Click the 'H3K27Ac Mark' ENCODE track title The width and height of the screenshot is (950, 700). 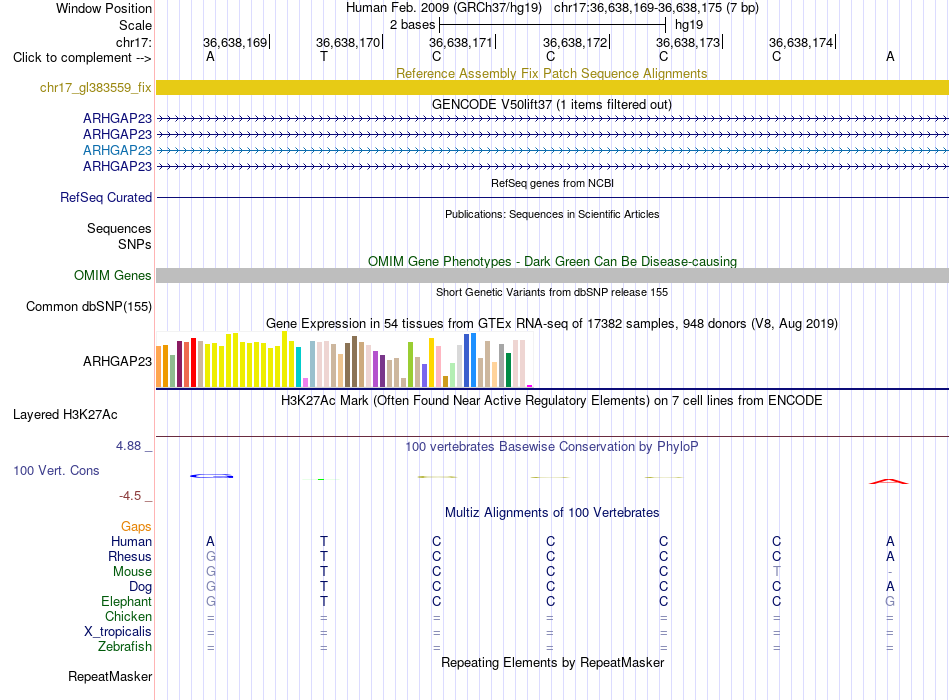pos(552,401)
